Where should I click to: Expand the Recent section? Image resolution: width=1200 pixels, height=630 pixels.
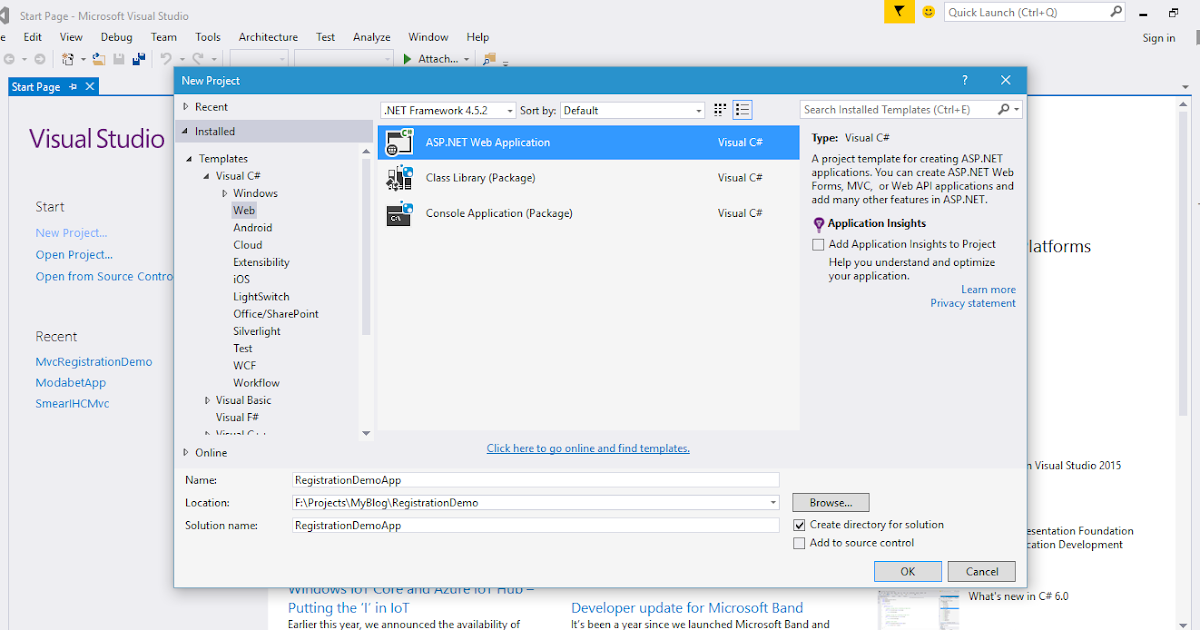(185, 107)
